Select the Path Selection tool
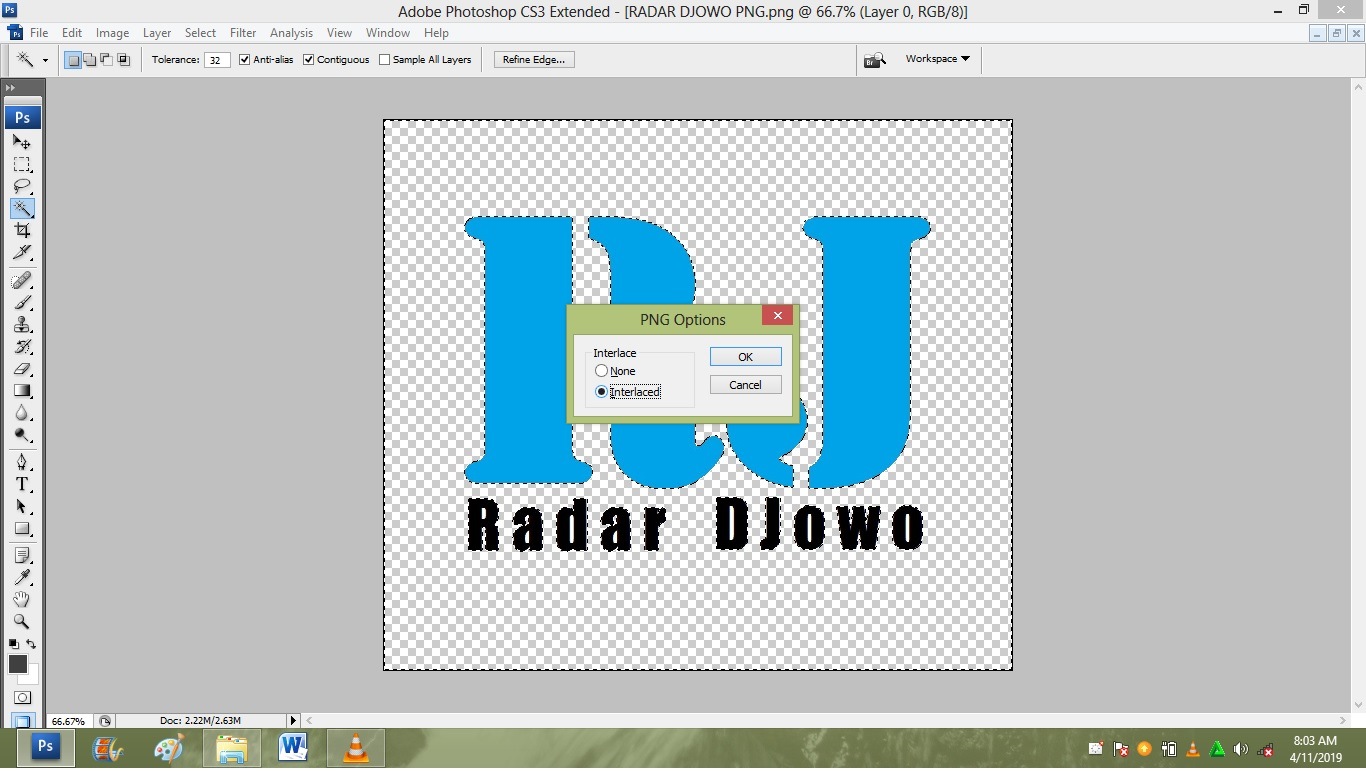Image resolution: width=1366 pixels, height=771 pixels. coord(22,506)
